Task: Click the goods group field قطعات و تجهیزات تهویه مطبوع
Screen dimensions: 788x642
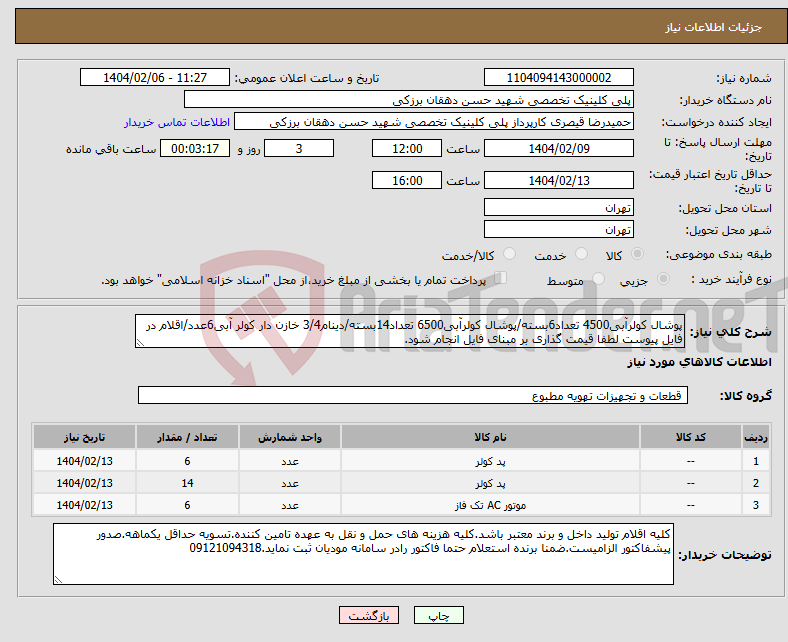Action: click(x=413, y=395)
